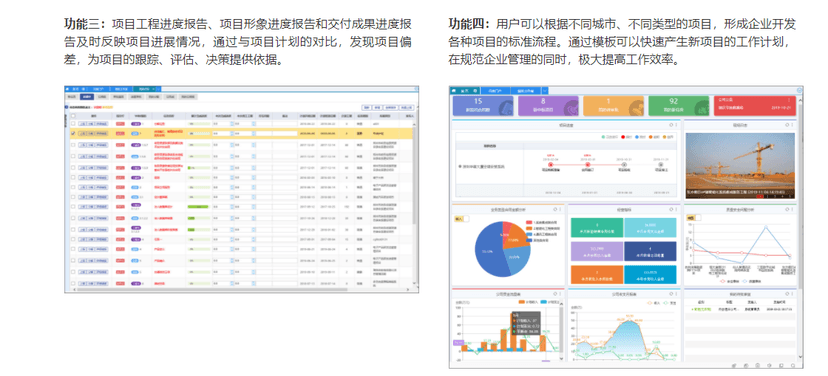828x376 pixels.
Task: Open the green KPI tile
Action: click(x=597, y=227)
